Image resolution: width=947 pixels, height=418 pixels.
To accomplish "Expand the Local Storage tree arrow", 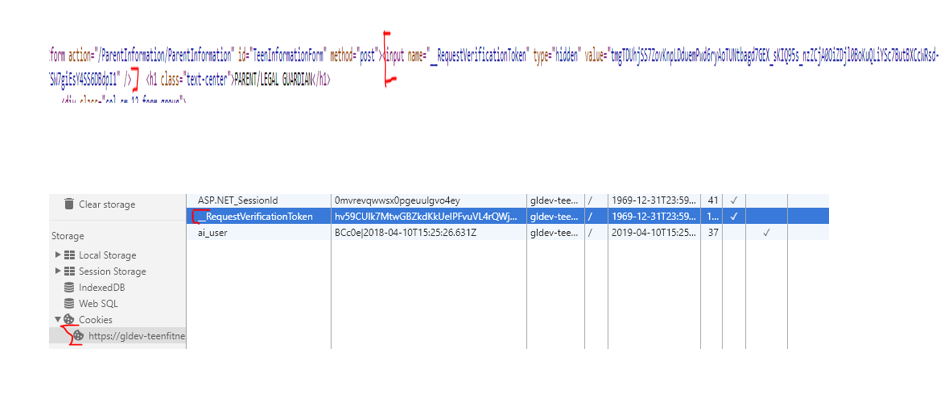I will (x=58, y=255).
